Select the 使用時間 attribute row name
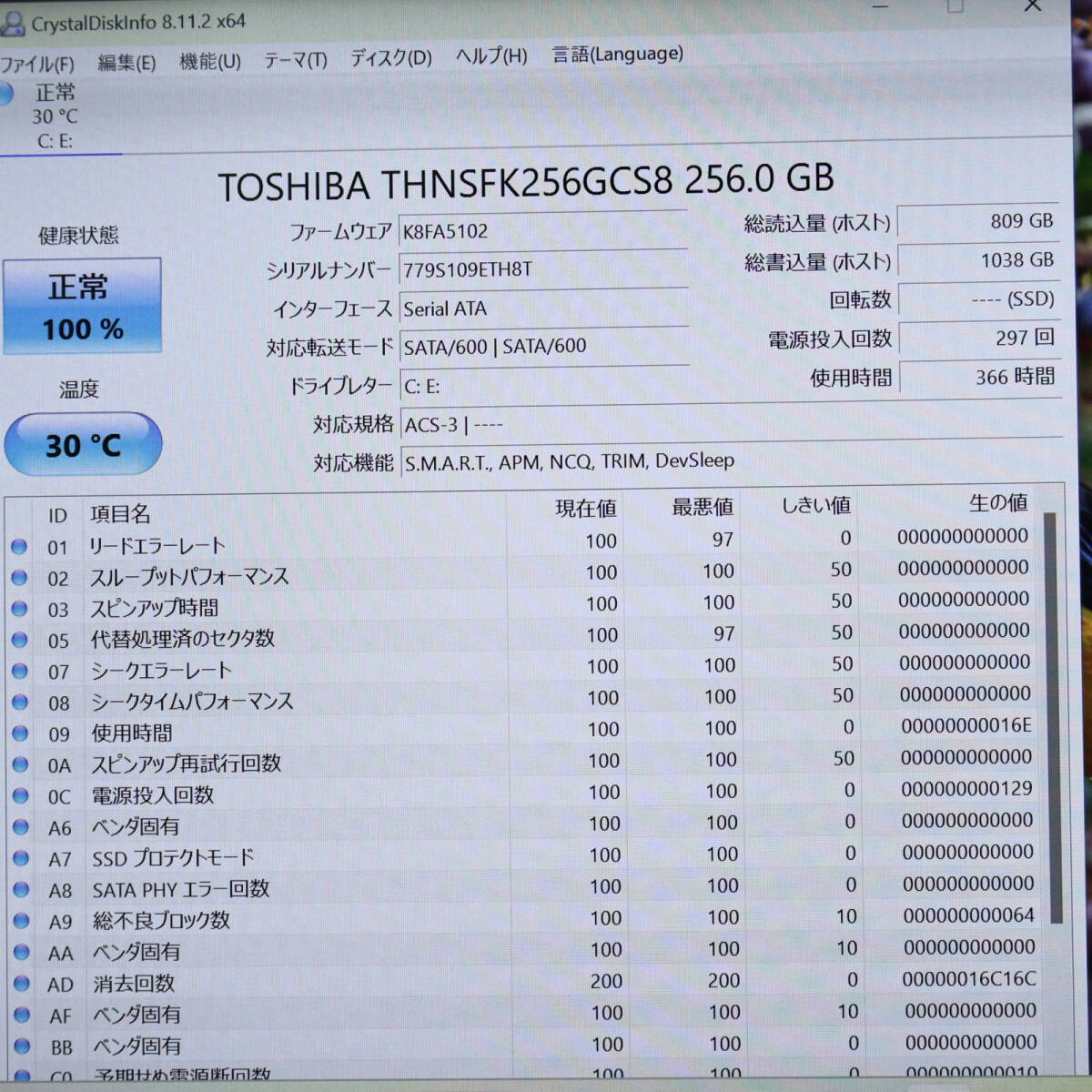This screenshot has height=1092, width=1092. (x=131, y=733)
